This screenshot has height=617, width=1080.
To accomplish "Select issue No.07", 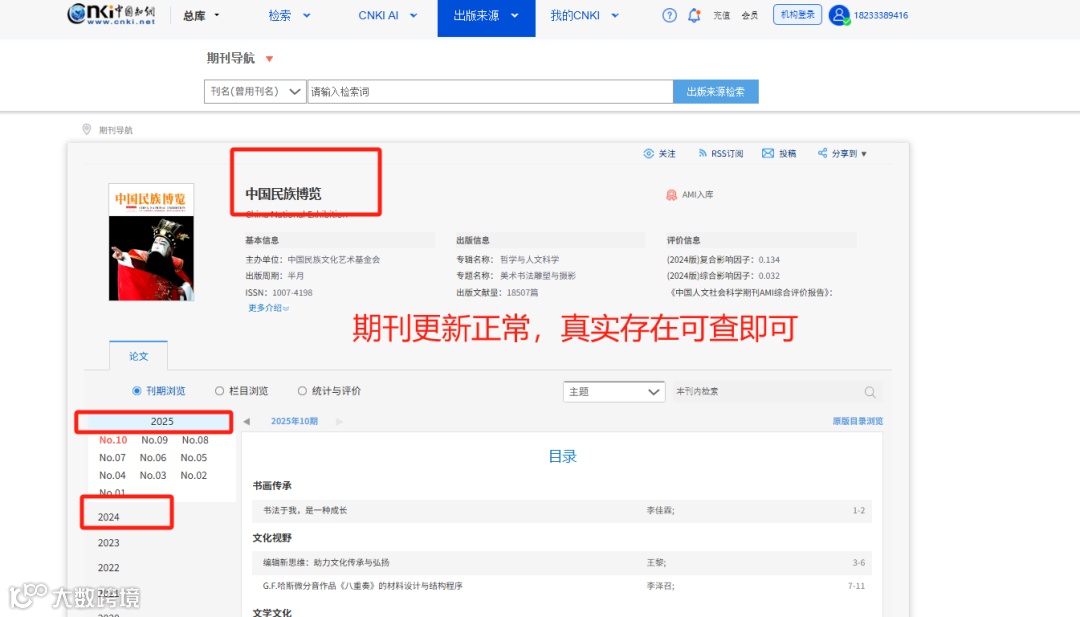I will [x=112, y=457].
